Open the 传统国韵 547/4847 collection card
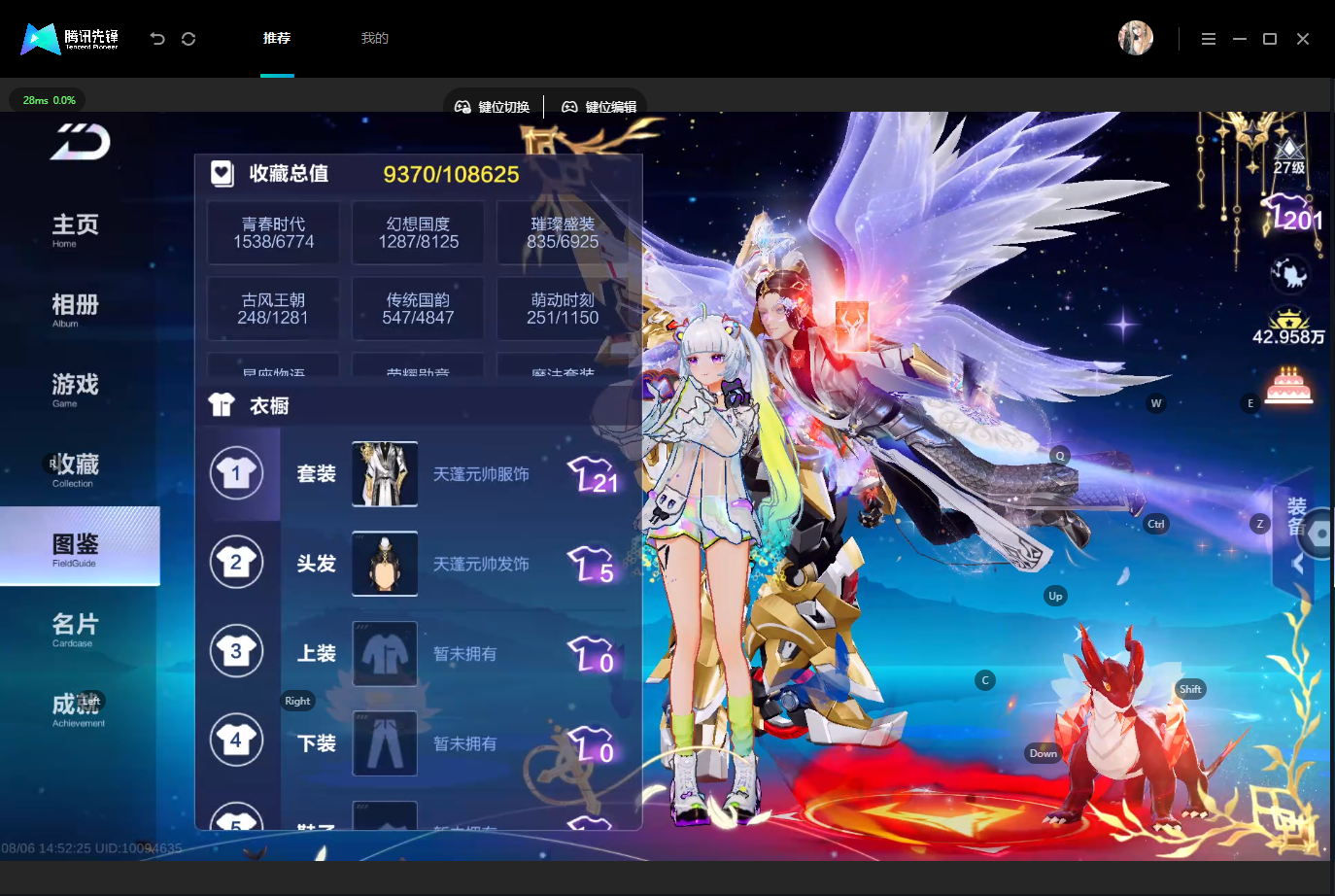This screenshot has width=1335, height=896. tap(418, 309)
